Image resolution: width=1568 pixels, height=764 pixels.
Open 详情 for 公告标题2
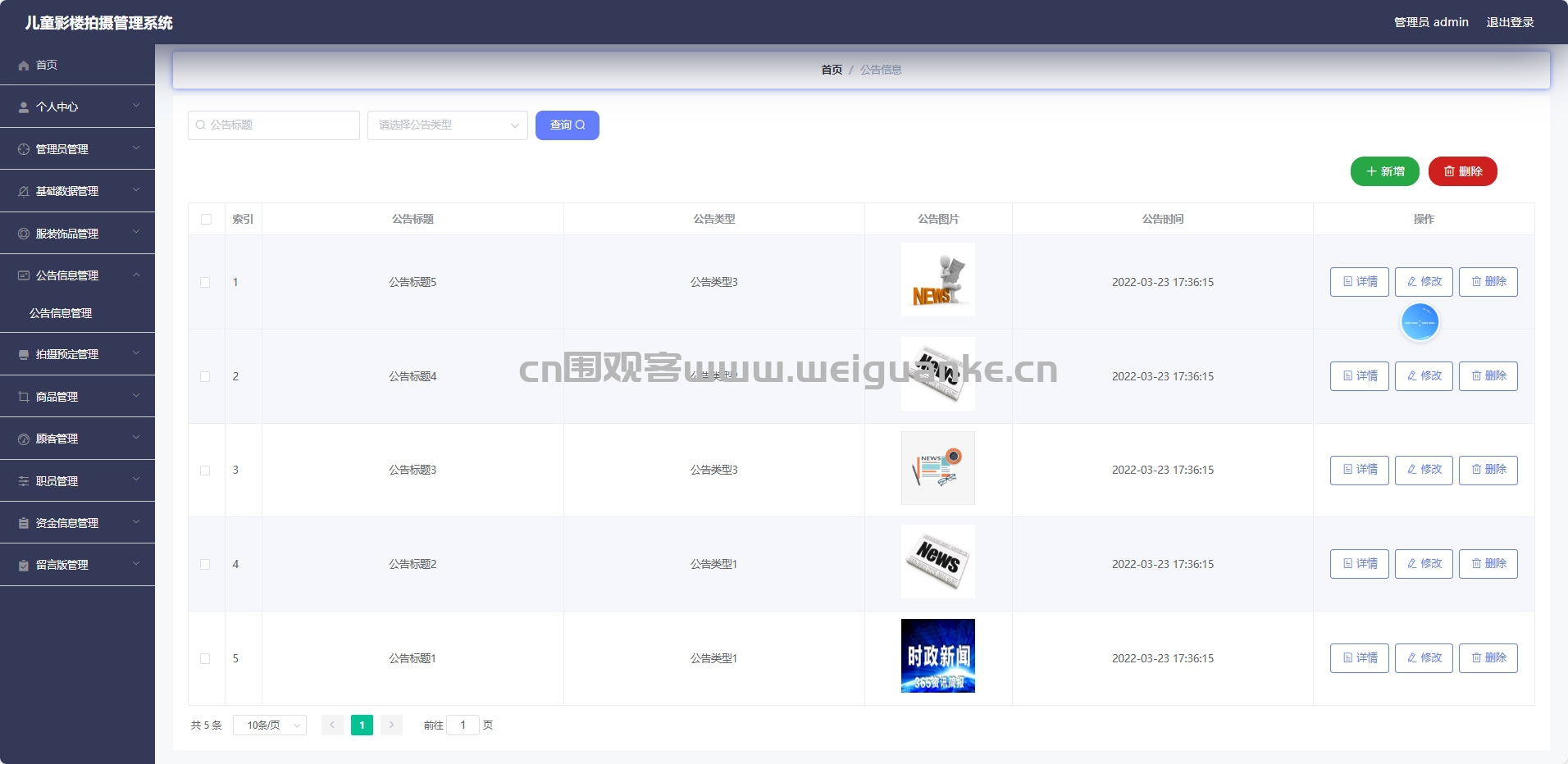(1360, 564)
